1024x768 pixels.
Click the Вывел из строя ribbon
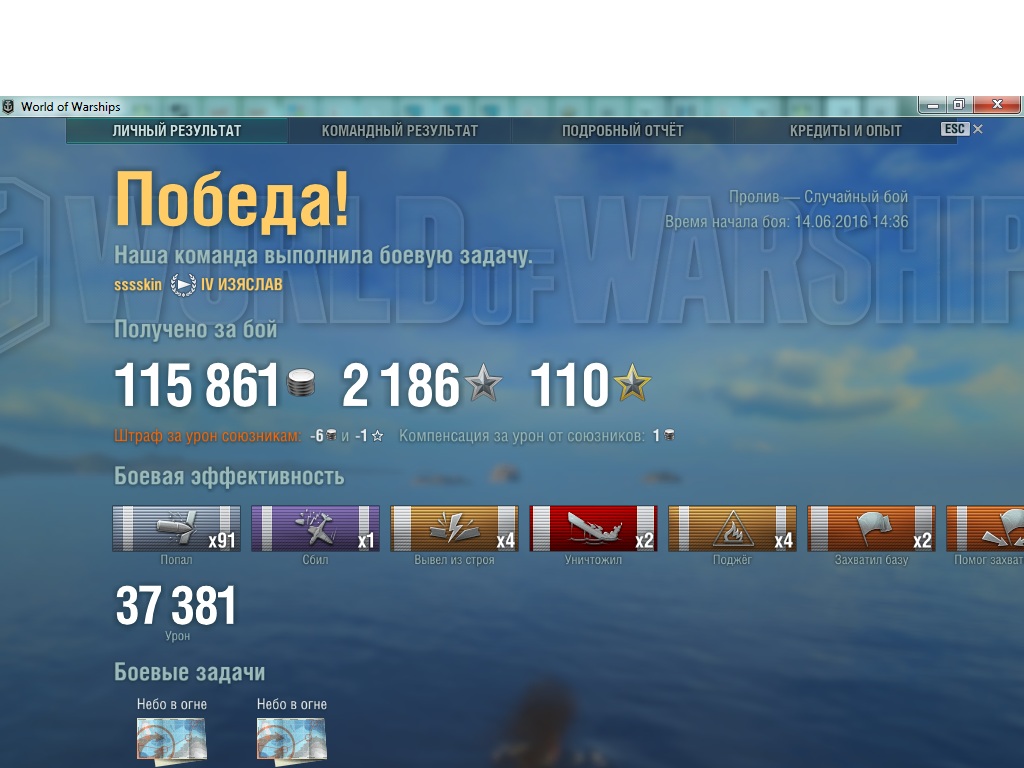455,528
